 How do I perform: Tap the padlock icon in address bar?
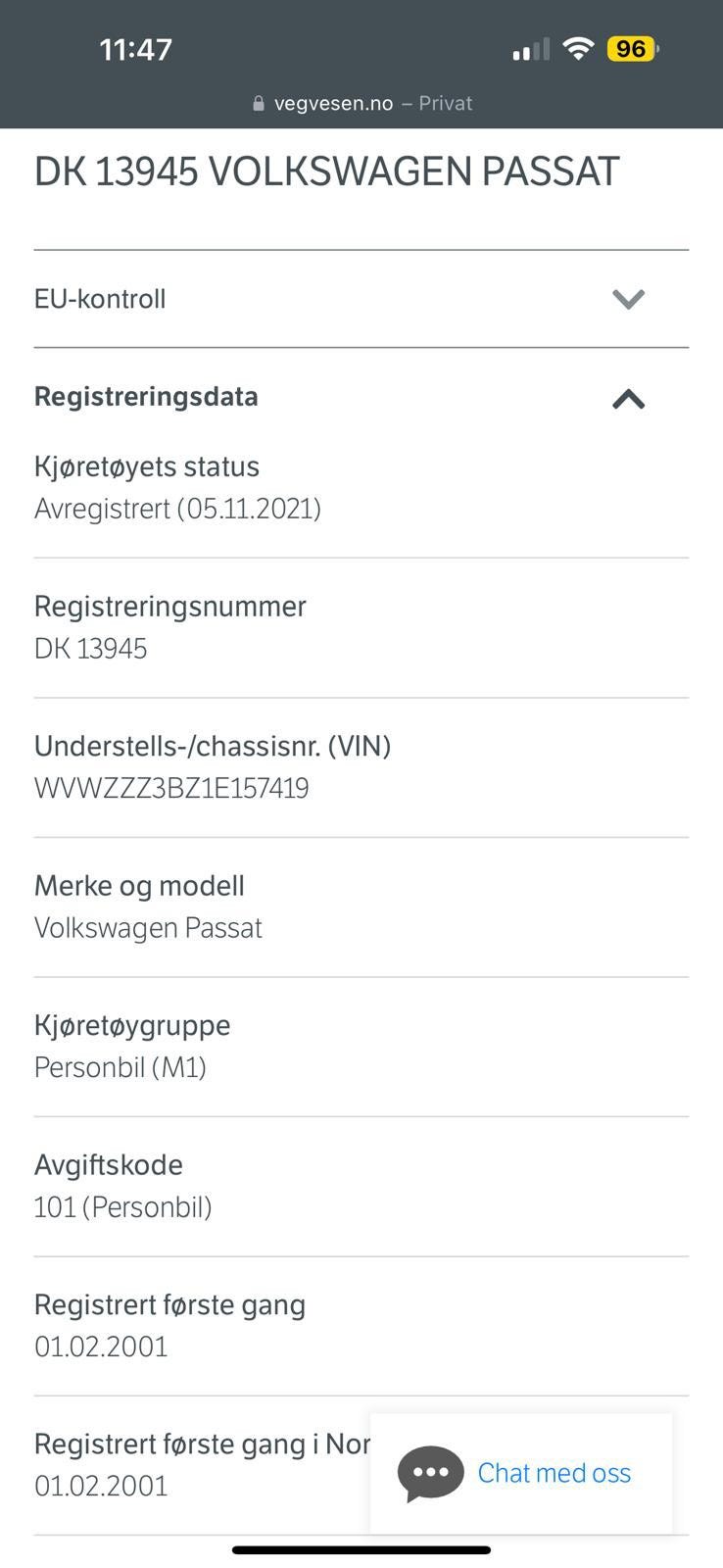tap(259, 104)
